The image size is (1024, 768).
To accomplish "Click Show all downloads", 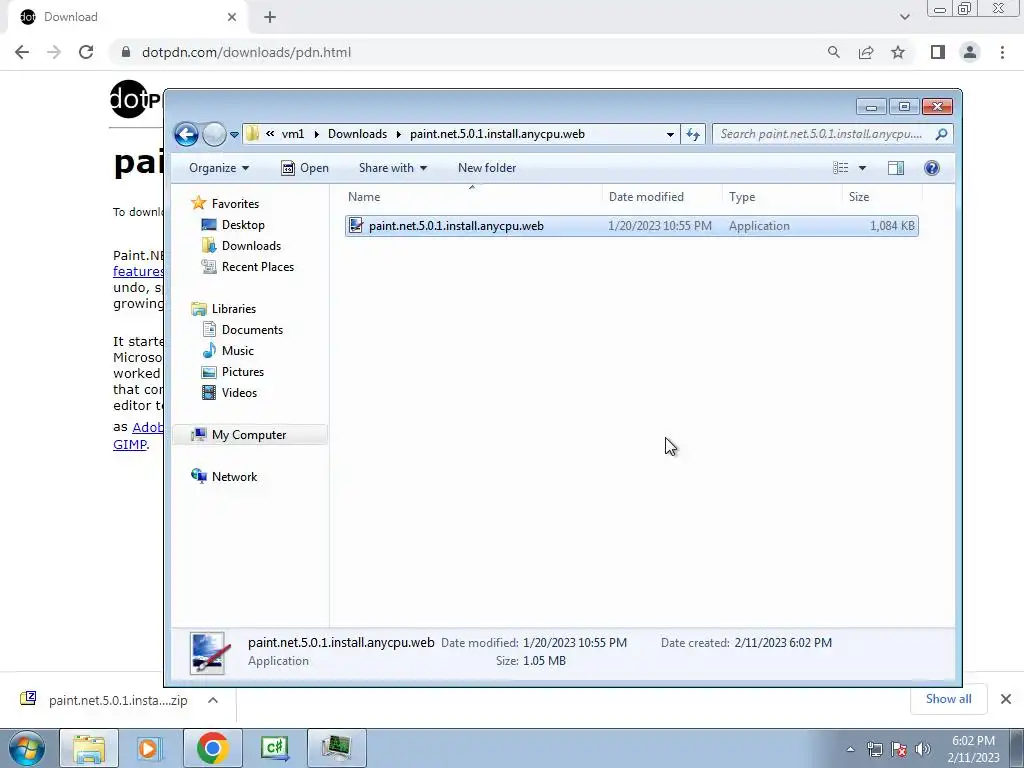I will [x=948, y=699].
